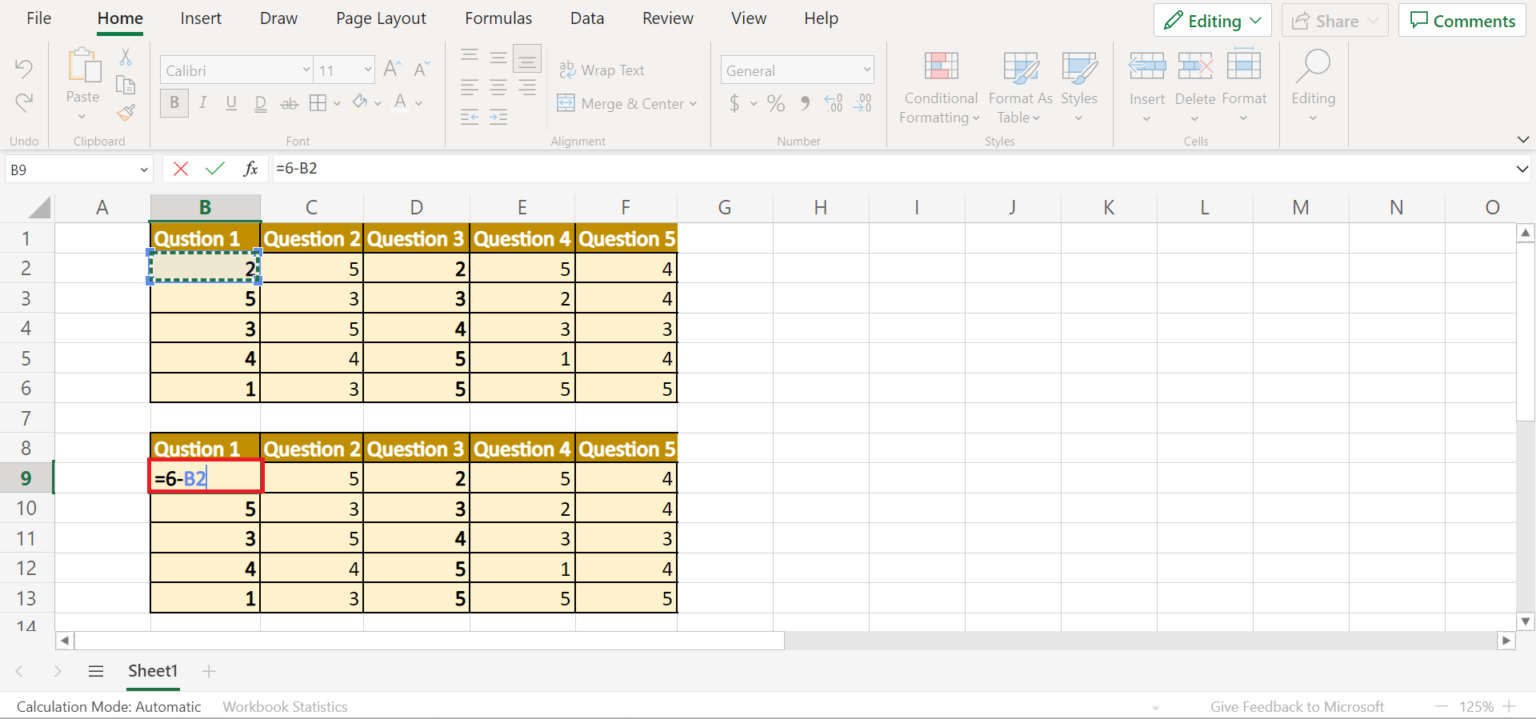
Task: Add a new sheet with the plus button
Action: coord(208,671)
